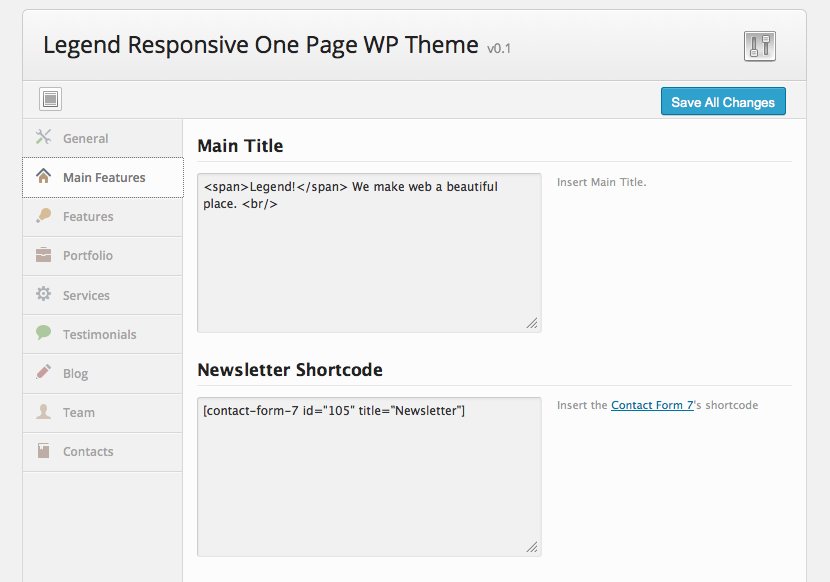The height and width of the screenshot is (582, 830).
Task: Grab the Main Title textarea resize handle
Action: 532,323
